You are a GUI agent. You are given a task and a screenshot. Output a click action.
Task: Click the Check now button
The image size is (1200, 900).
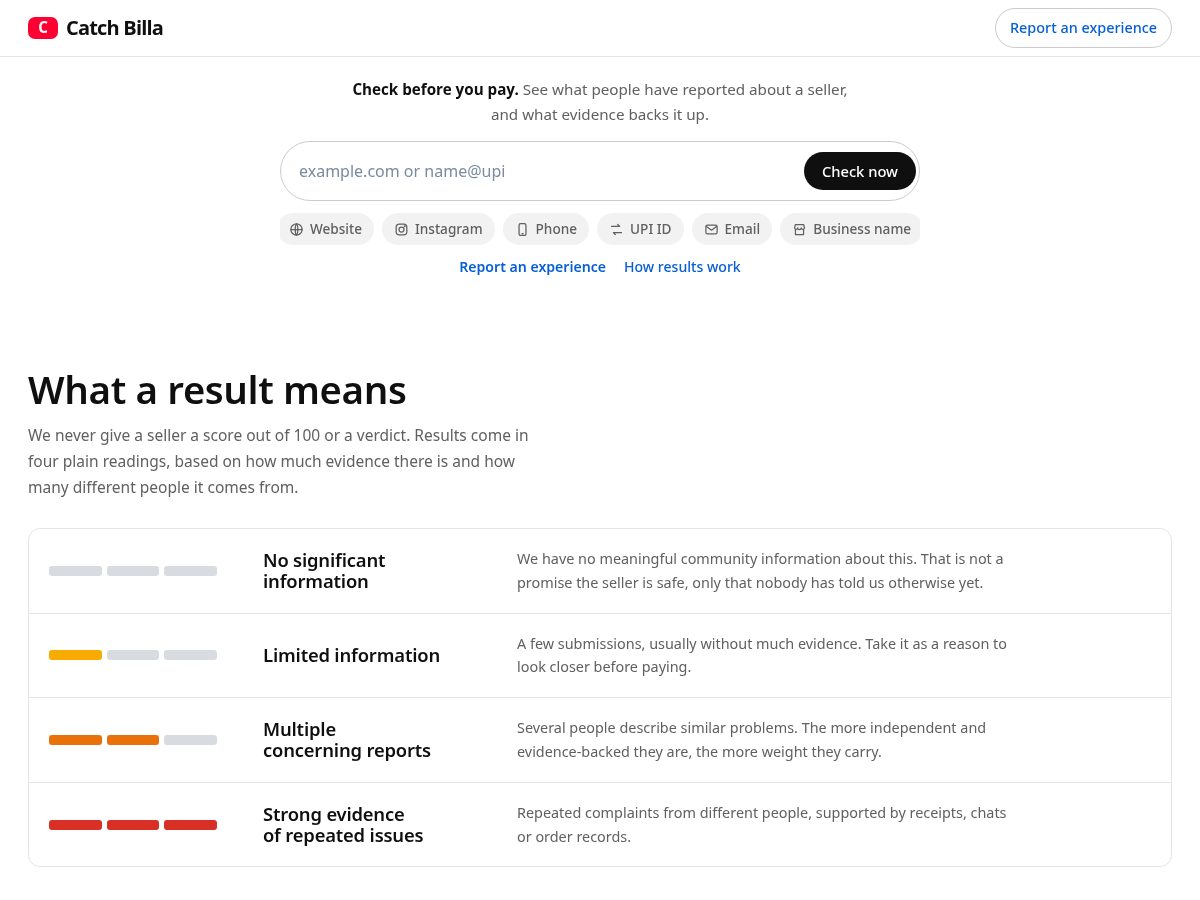click(x=860, y=171)
